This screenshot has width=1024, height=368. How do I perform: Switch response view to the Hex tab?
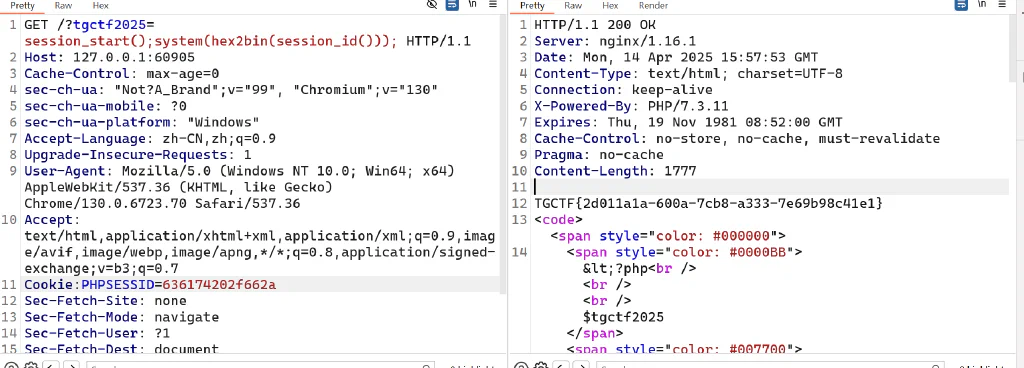(x=610, y=5)
